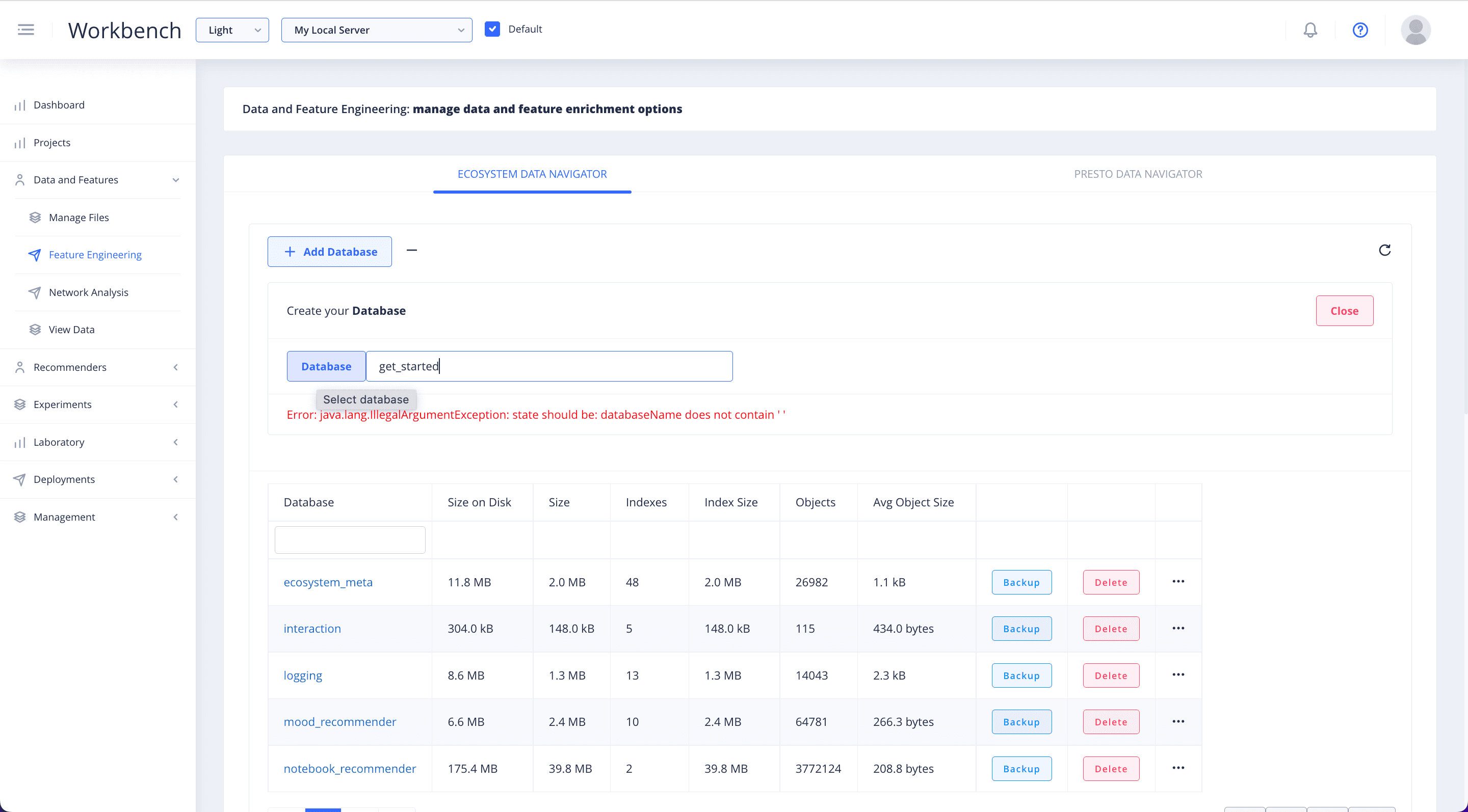Select the ECOSYSTEM DATA NAVIGATOR tab
1468x812 pixels.
[x=532, y=174]
